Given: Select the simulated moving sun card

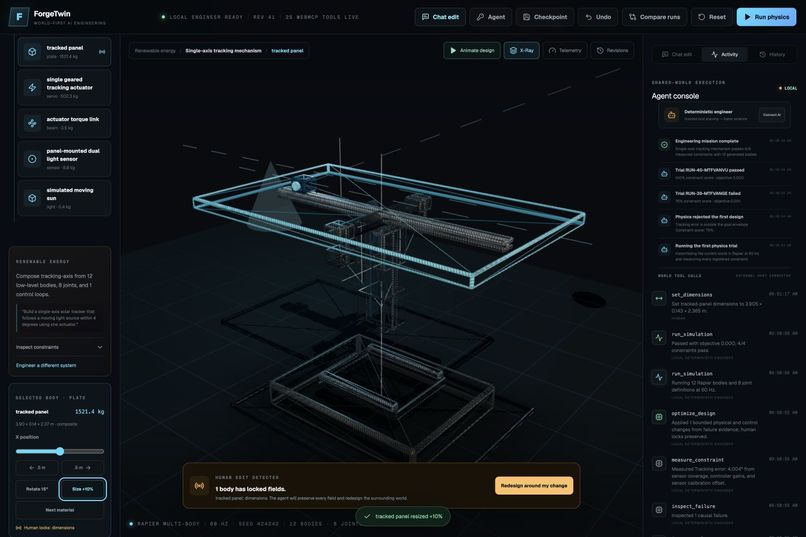Looking at the screenshot, I should click(x=64, y=198).
